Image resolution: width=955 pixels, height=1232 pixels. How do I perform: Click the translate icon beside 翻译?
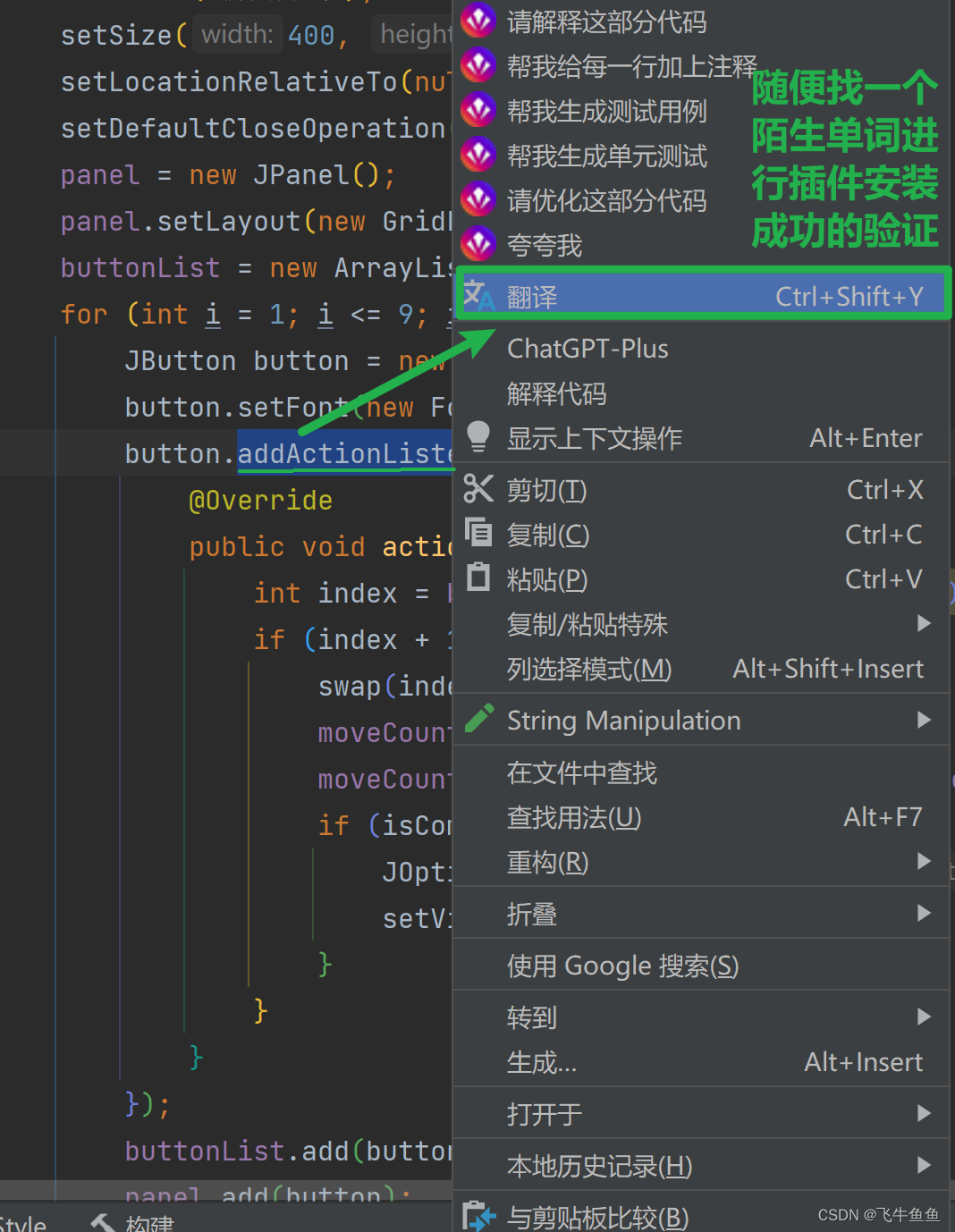(478, 295)
